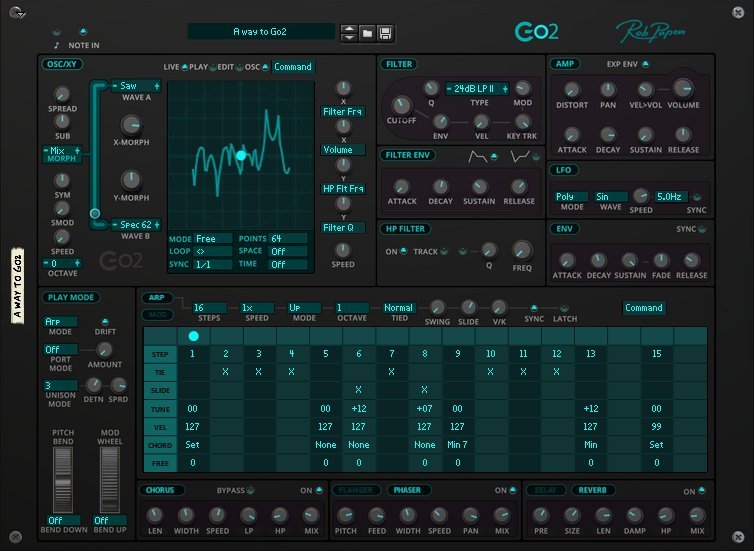754x551 pixels.
Task: Click the phaser FEED knob
Action: (377, 515)
